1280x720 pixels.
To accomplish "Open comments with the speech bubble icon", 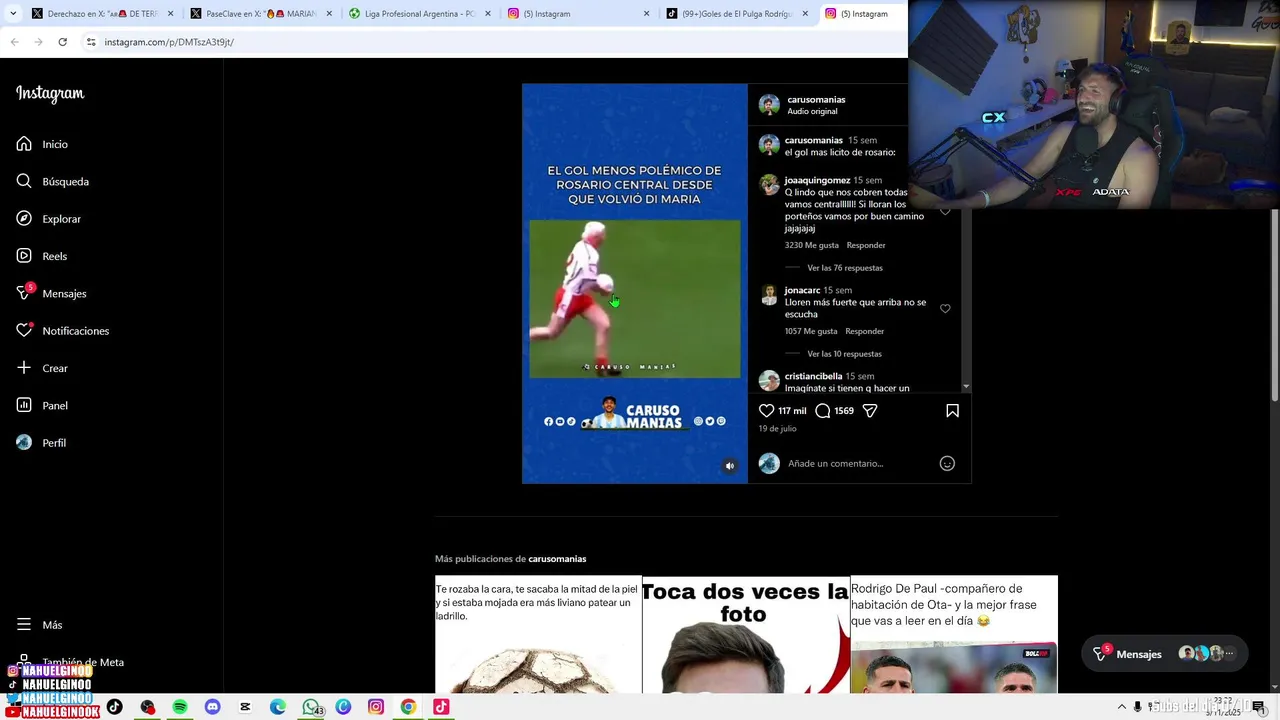I will tap(823, 410).
